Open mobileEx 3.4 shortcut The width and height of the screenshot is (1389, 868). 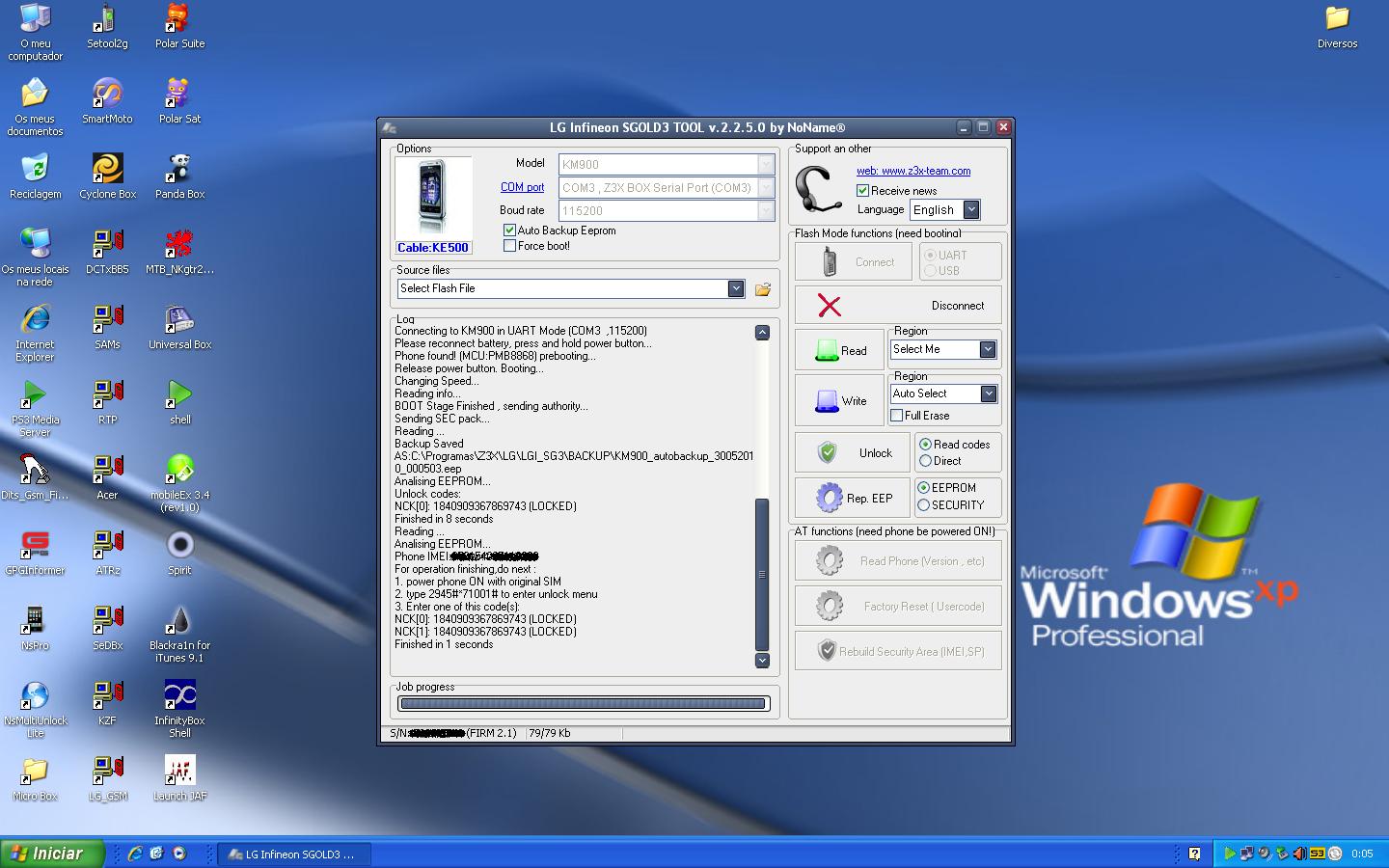click(179, 482)
